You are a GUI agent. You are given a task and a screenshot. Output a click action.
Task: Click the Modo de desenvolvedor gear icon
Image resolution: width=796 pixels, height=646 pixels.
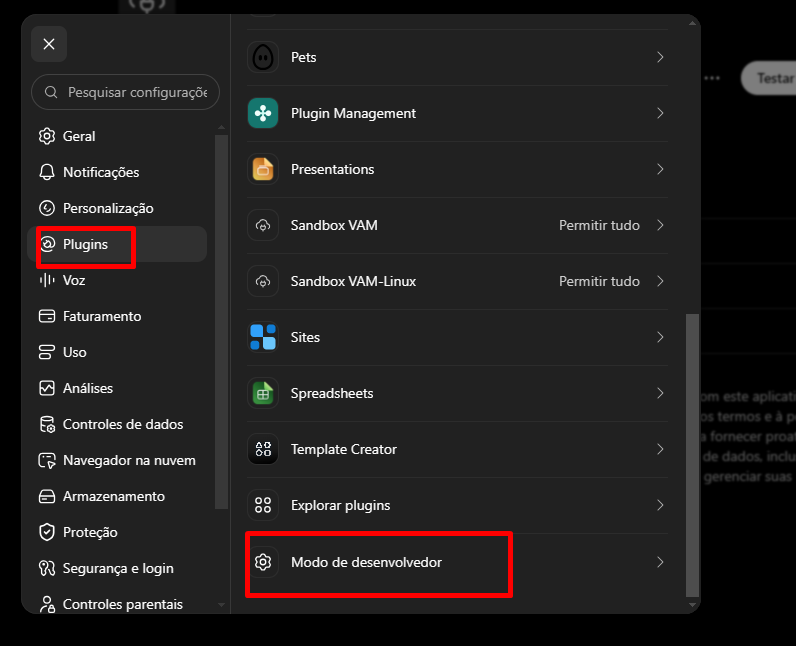pos(263,562)
